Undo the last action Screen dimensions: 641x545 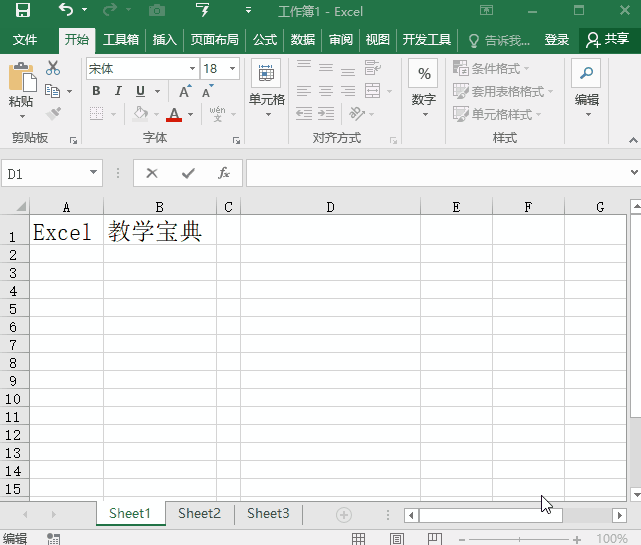(66, 9)
